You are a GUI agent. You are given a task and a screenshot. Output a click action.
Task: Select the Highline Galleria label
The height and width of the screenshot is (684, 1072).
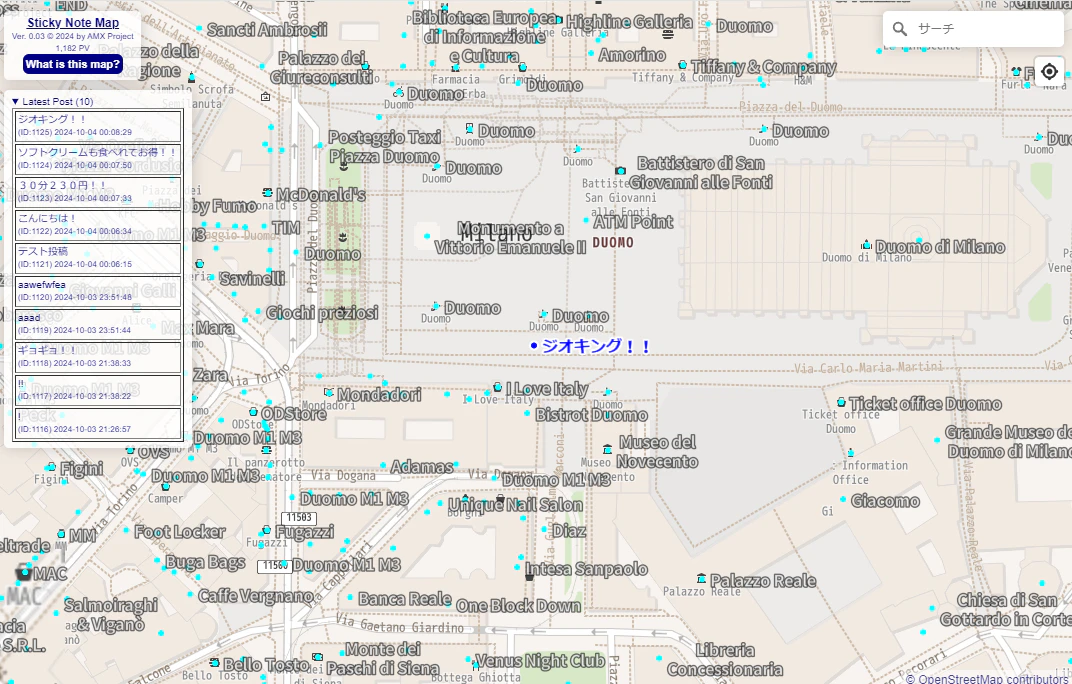630,22
